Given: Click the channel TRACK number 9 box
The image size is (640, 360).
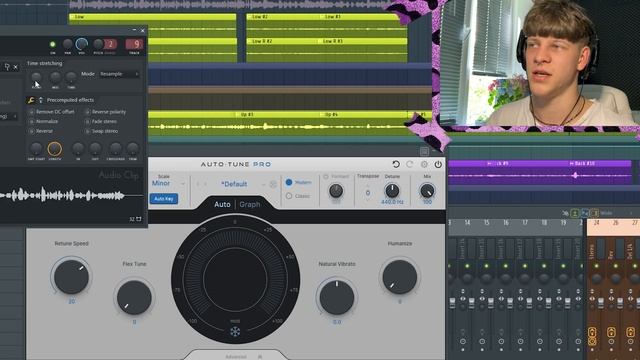Looking at the screenshot, I should tap(134, 44).
